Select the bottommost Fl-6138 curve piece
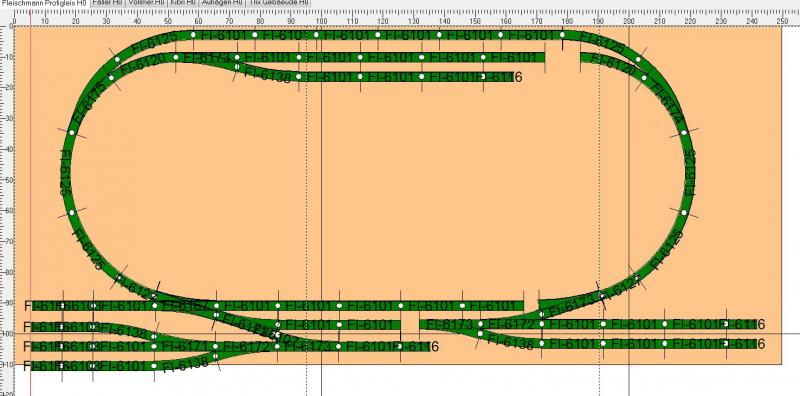The height and width of the screenshot is (396, 800). coord(186,363)
